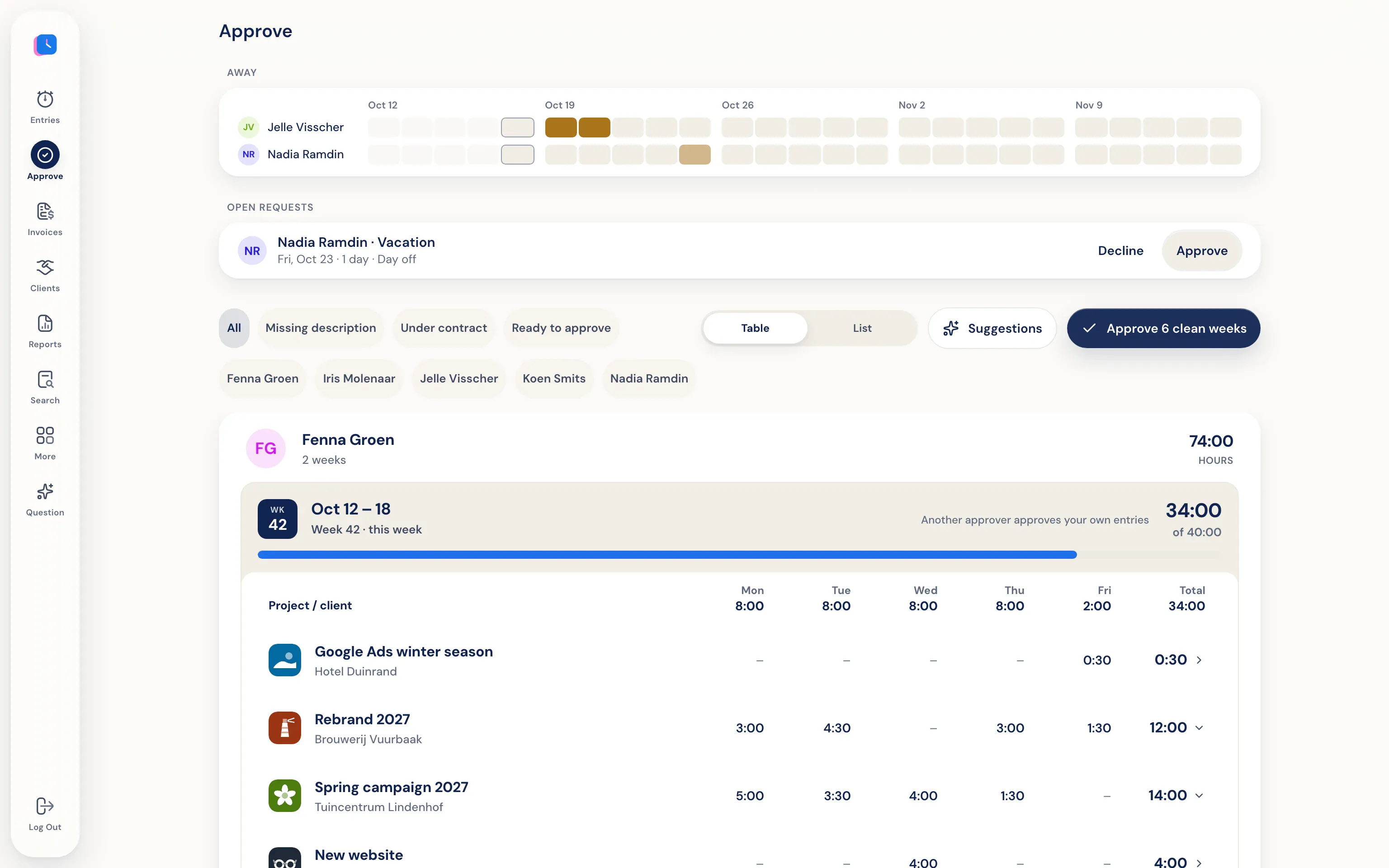The width and height of the screenshot is (1389, 868).
Task: Click Jelle Visscher's first dark Oct 19 away cell
Action: tap(561, 127)
